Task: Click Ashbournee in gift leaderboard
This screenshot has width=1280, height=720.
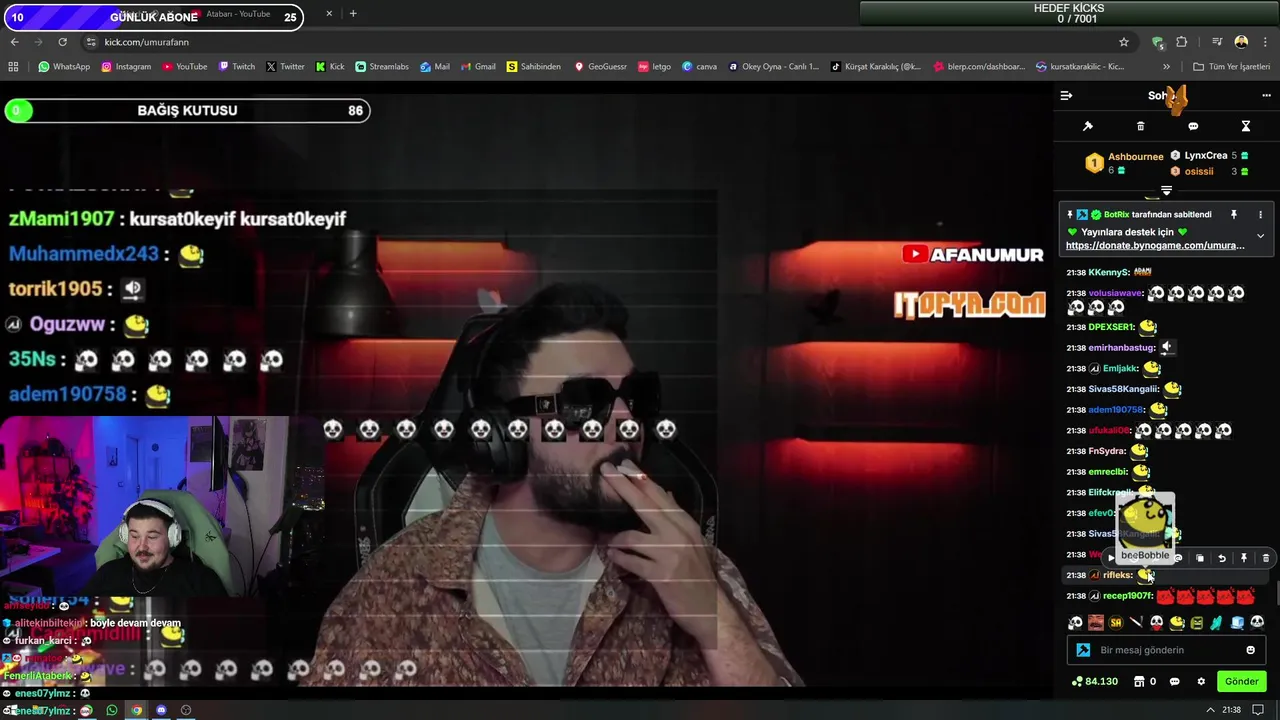Action: pyautogui.click(x=1135, y=157)
